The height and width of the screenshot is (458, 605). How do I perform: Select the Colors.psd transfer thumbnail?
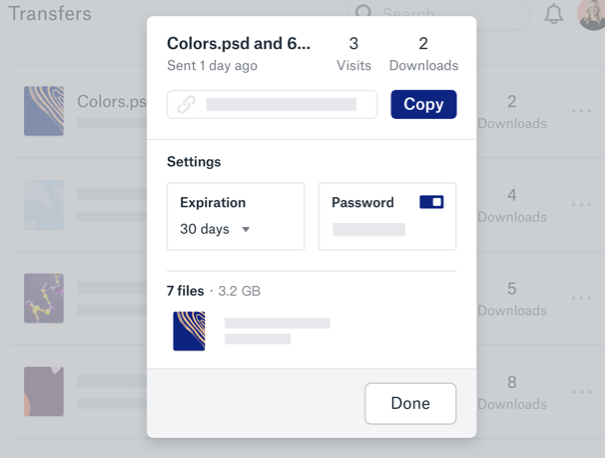point(44,111)
